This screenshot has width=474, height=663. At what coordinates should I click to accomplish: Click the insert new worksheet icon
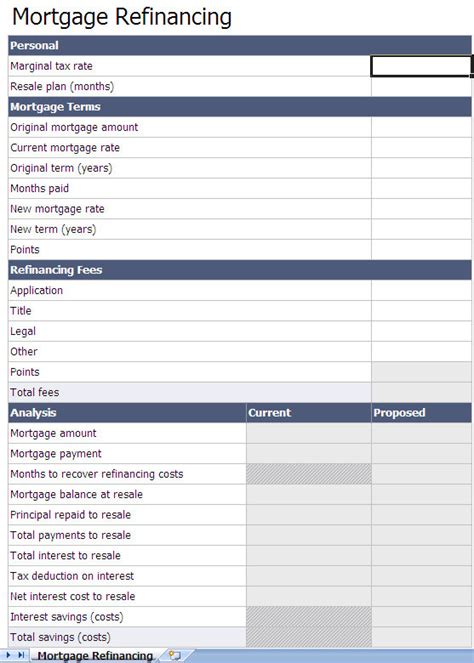click(x=175, y=655)
